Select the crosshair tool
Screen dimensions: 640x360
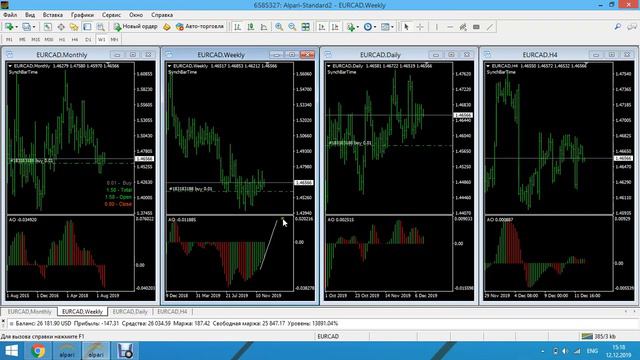[420, 27]
